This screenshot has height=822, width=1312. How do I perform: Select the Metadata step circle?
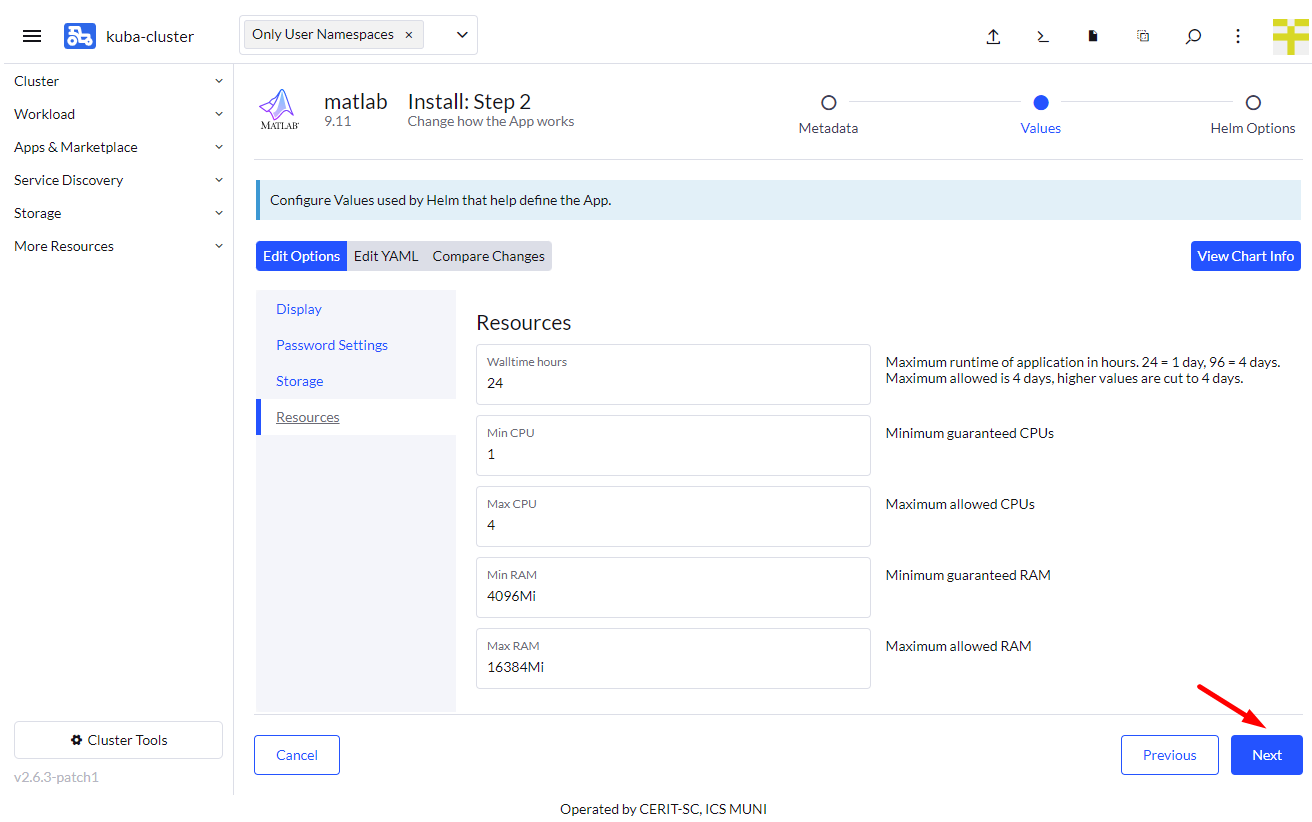coord(828,102)
